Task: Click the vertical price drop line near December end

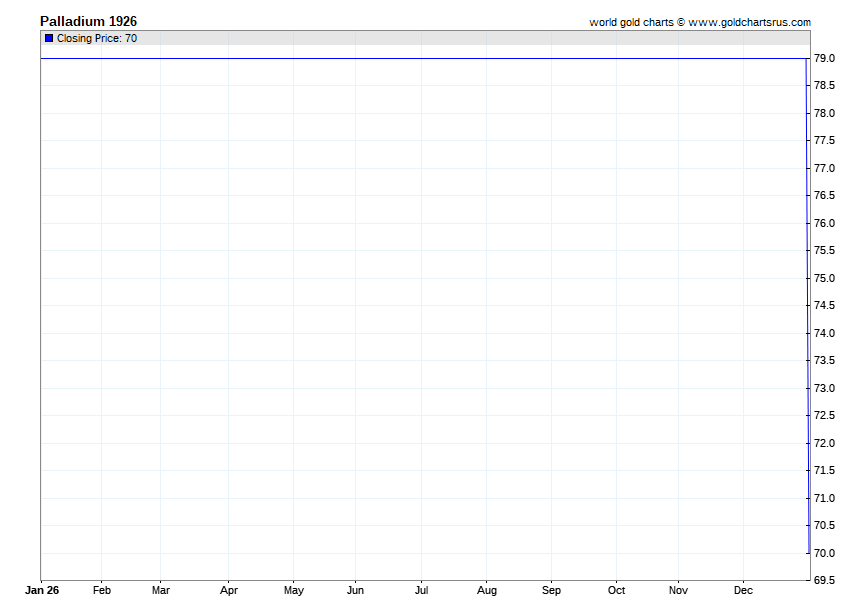Action: [x=808, y=305]
